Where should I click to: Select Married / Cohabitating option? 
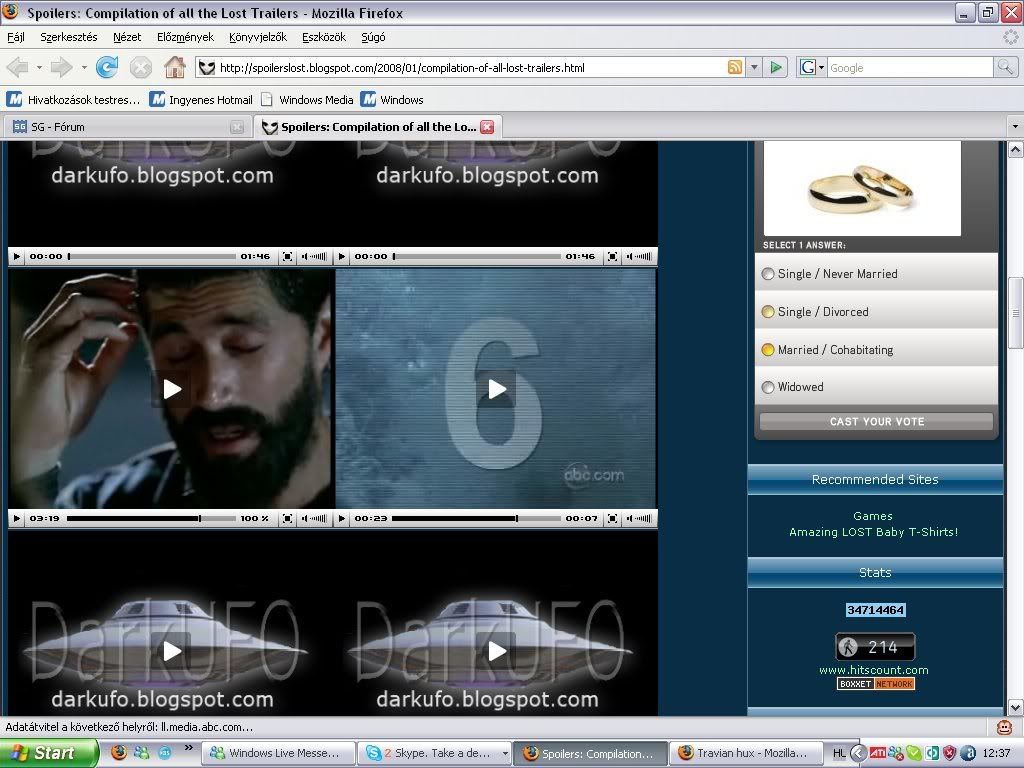pos(768,350)
